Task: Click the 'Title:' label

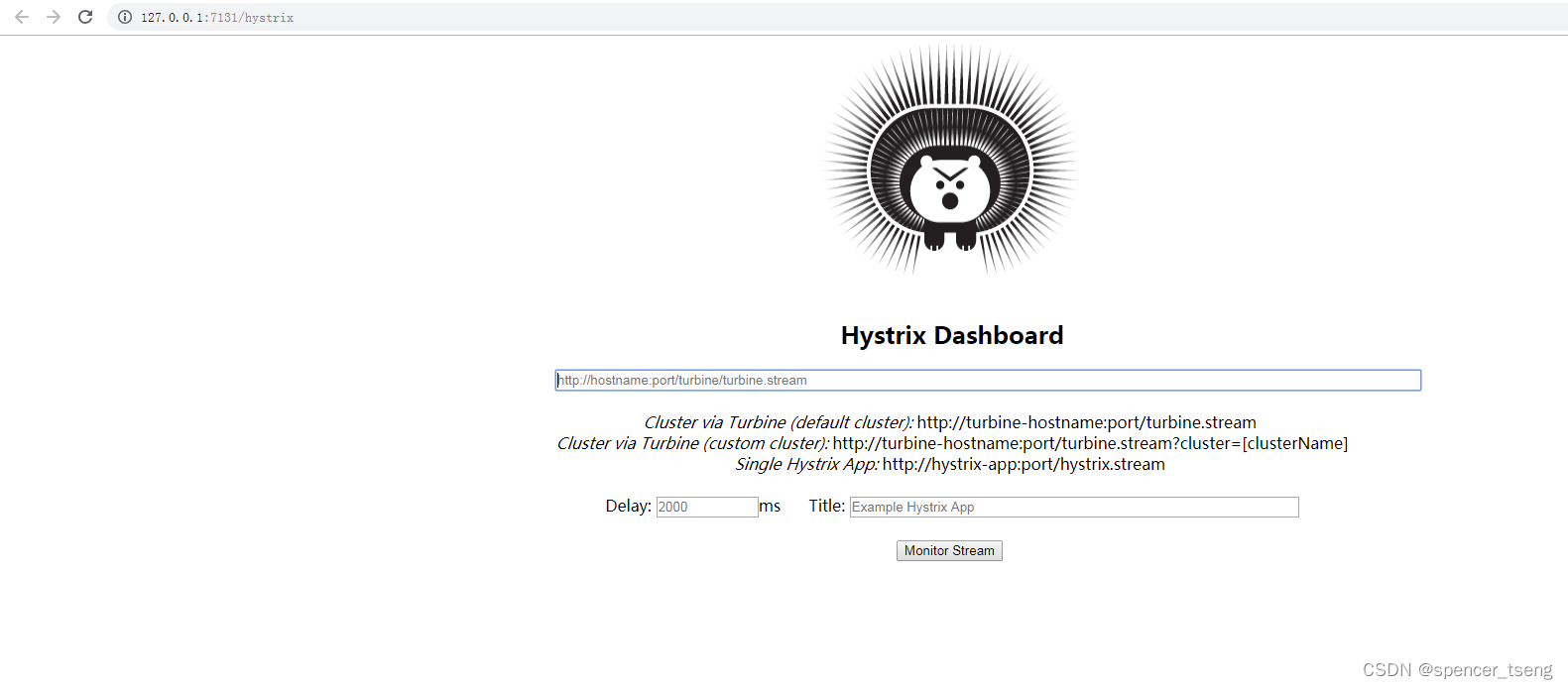Action: [827, 506]
